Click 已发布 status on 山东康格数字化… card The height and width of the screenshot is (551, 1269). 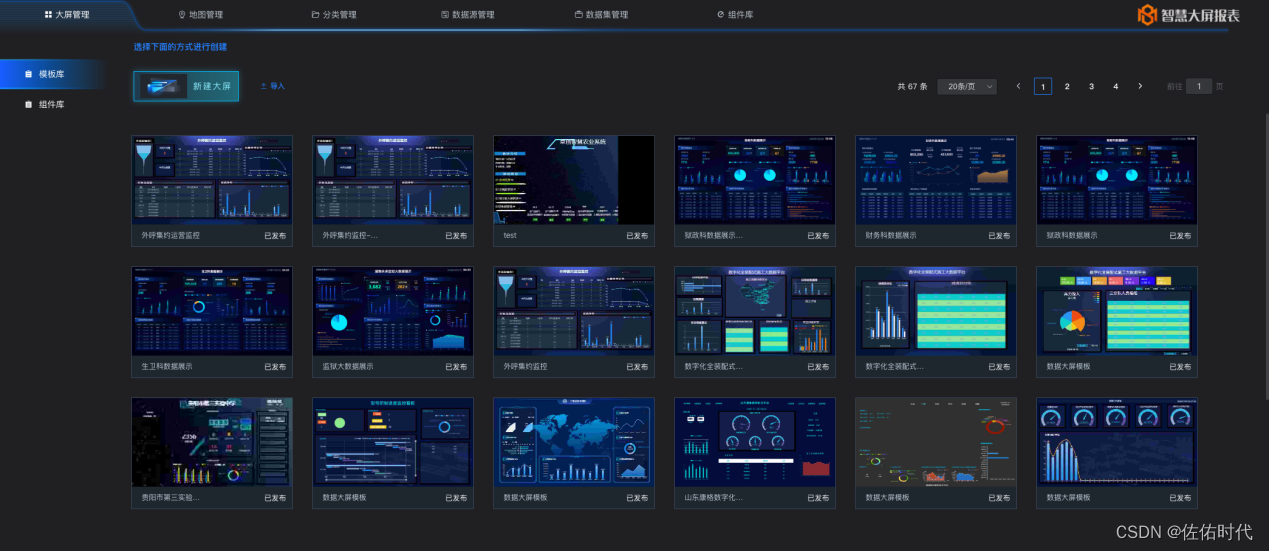(818, 498)
